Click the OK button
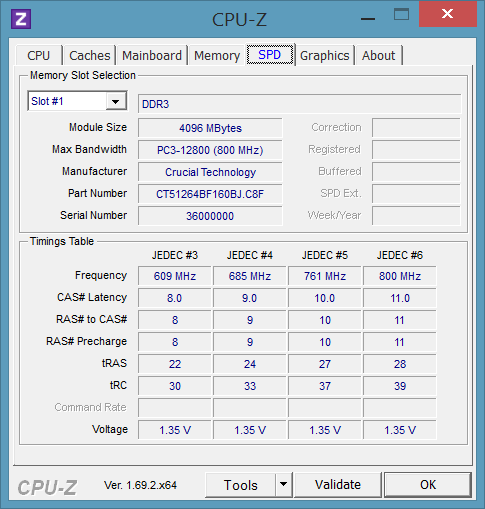 [428, 485]
